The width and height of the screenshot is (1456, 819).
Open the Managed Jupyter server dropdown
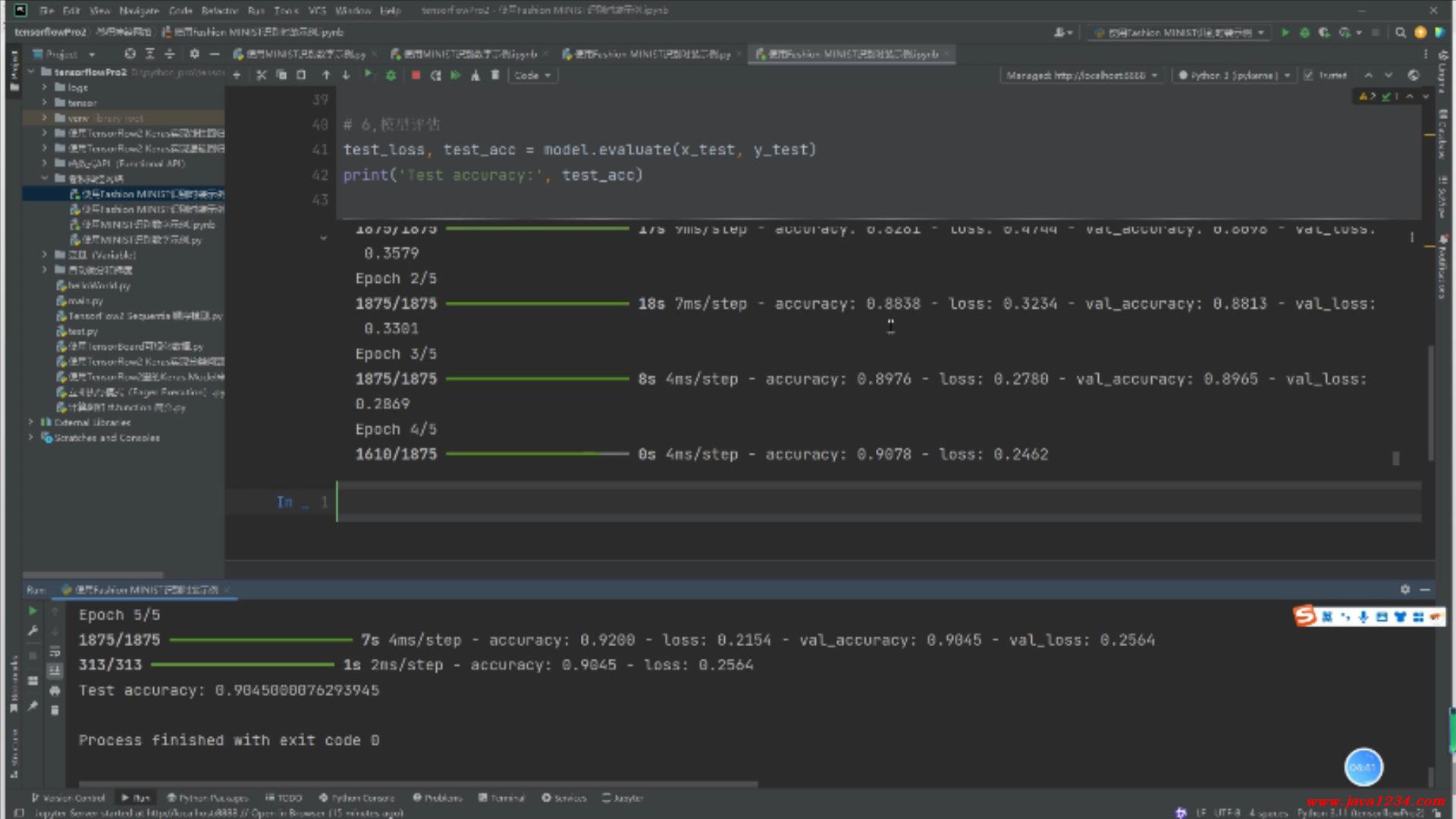point(1081,75)
